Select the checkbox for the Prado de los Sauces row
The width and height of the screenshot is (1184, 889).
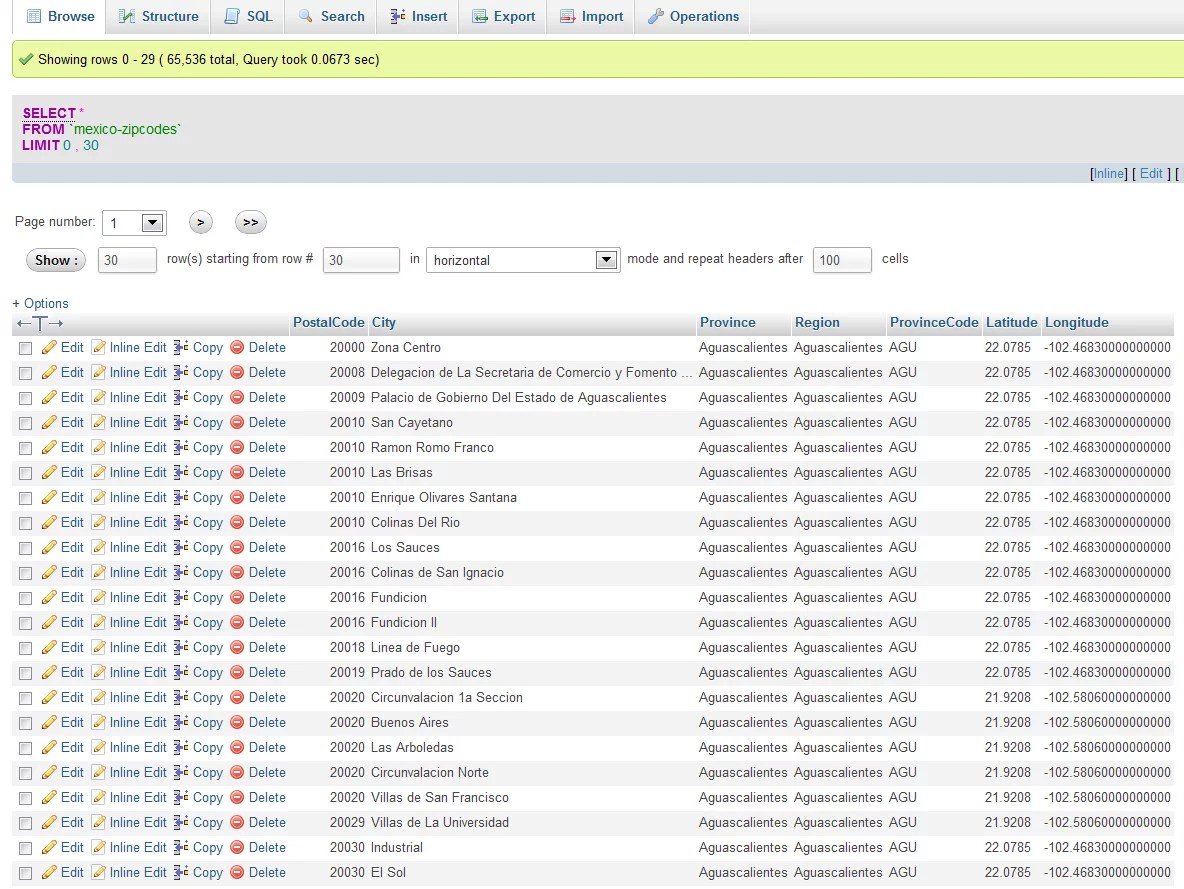click(25, 672)
